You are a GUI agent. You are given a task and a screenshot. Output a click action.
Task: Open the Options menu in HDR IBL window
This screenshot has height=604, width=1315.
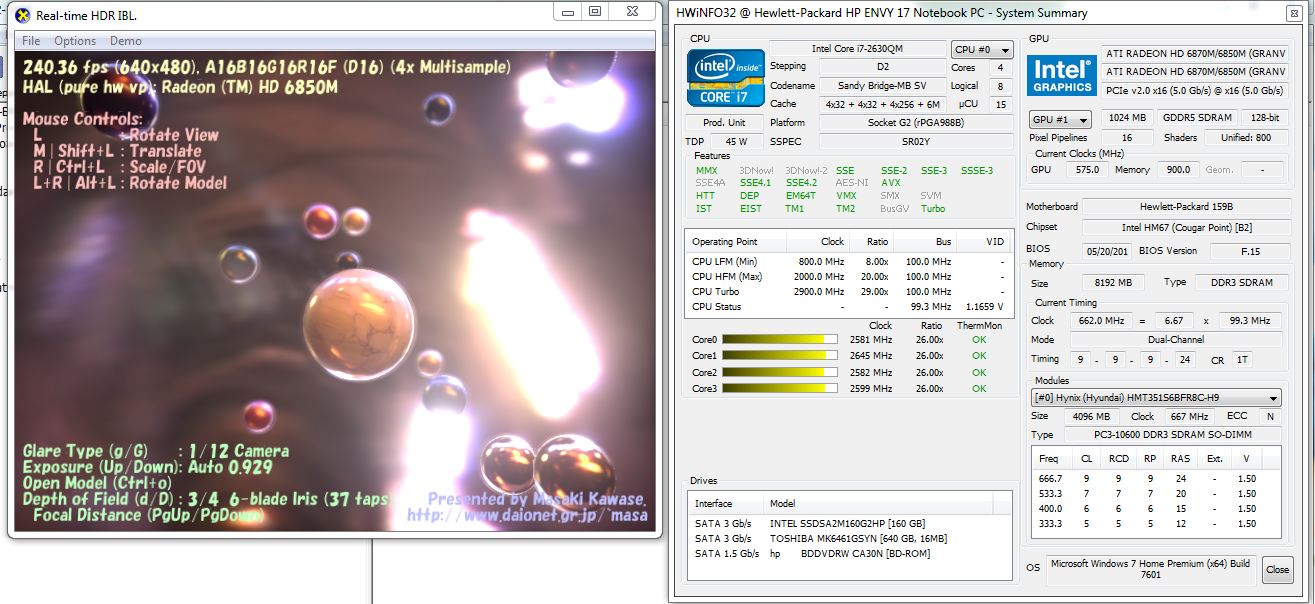pyautogui.click(x=75, y=41)
